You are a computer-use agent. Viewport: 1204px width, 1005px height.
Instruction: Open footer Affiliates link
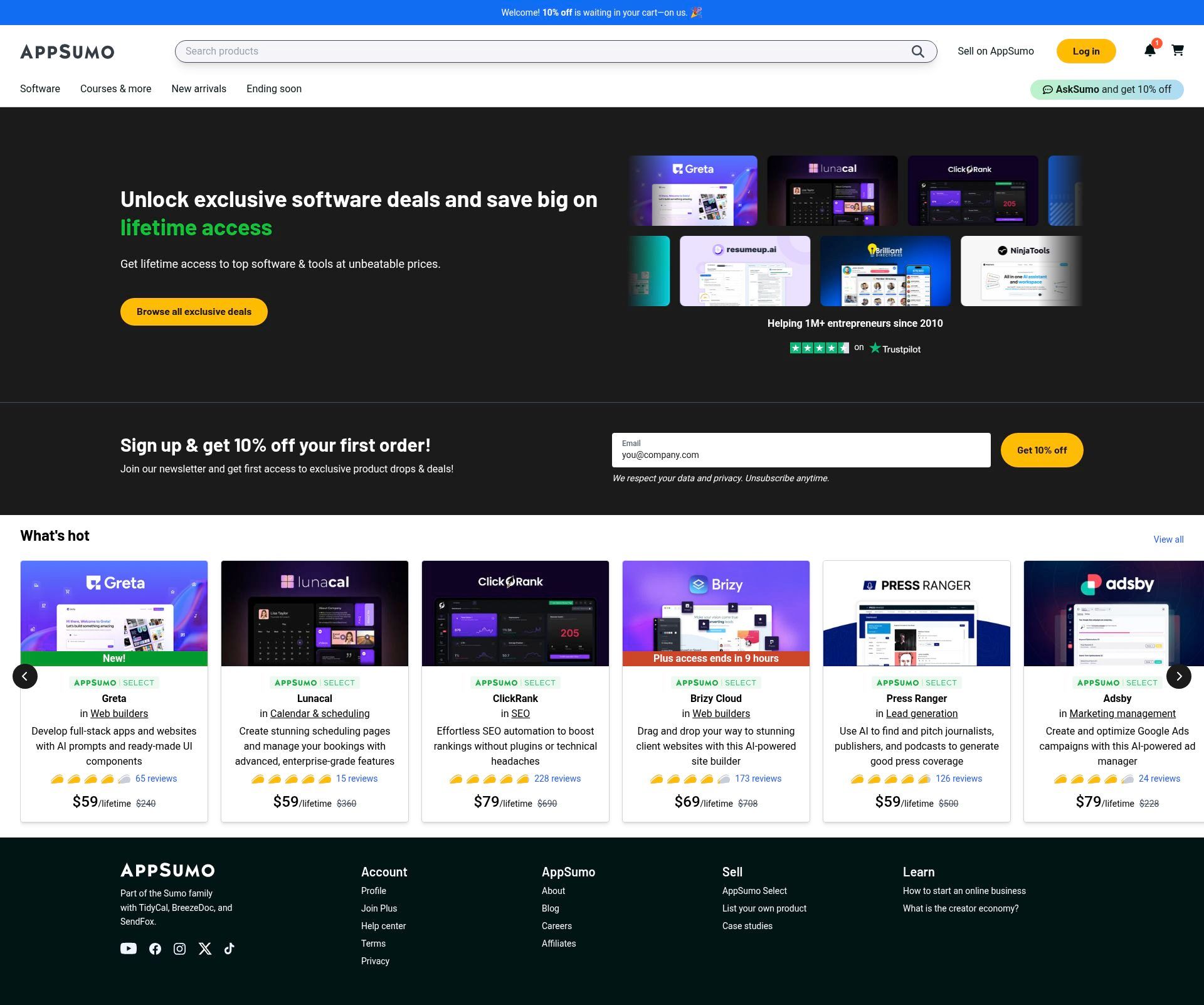click(559, 944)
